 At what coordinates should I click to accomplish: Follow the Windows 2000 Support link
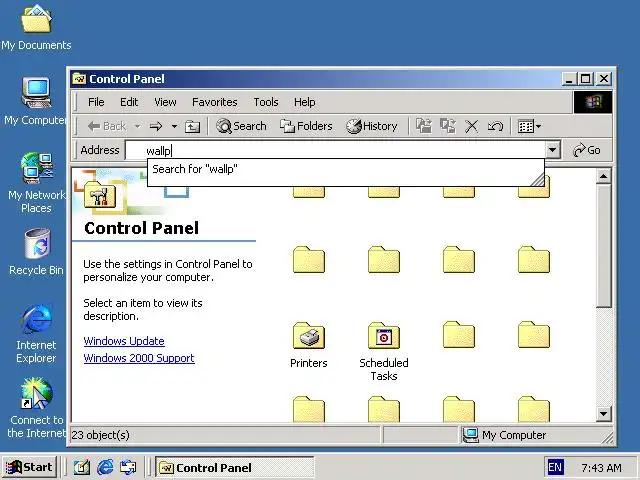pos(139,358)
